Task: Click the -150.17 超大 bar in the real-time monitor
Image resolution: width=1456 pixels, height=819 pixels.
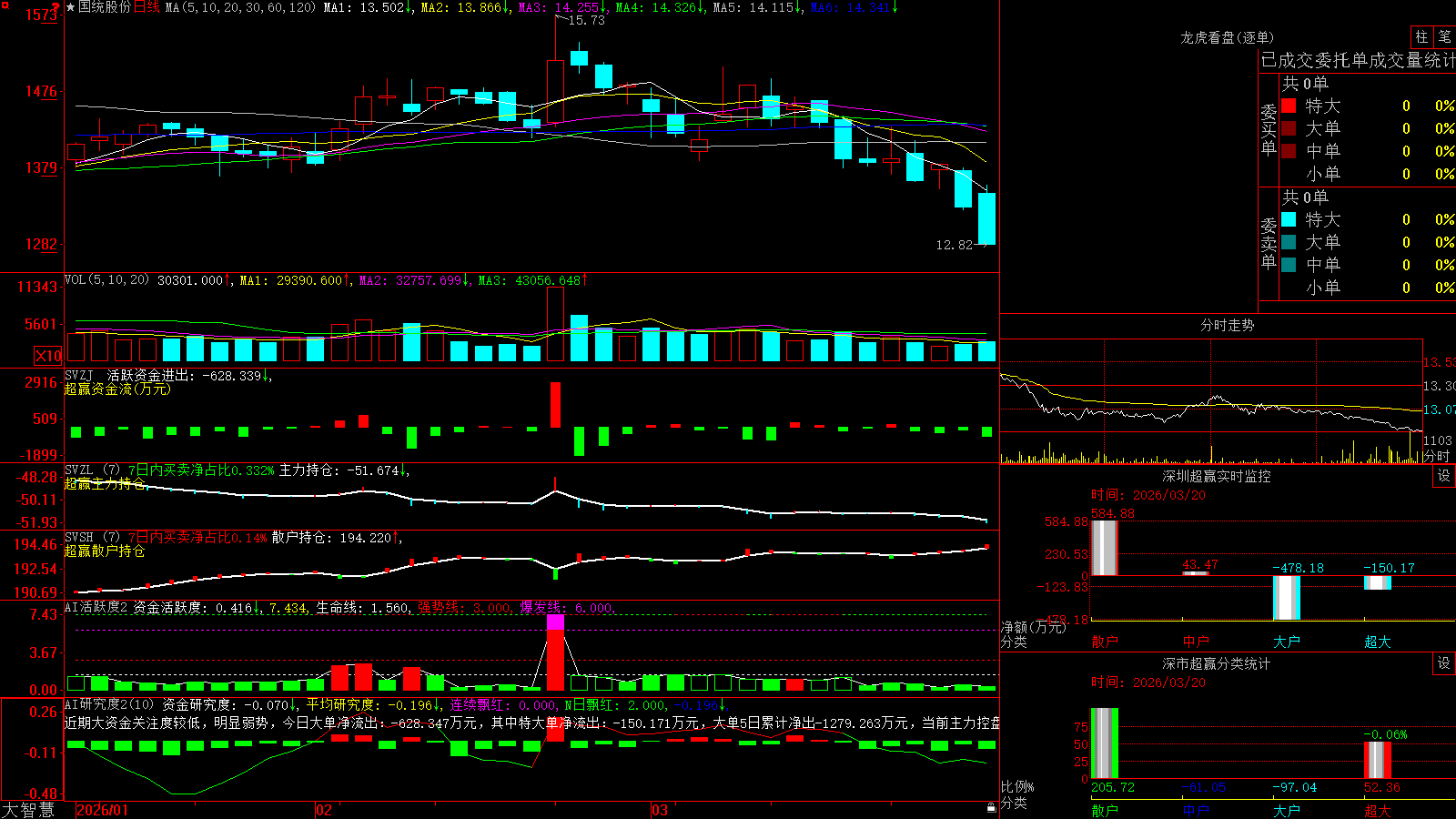Action: (1377, 582)
